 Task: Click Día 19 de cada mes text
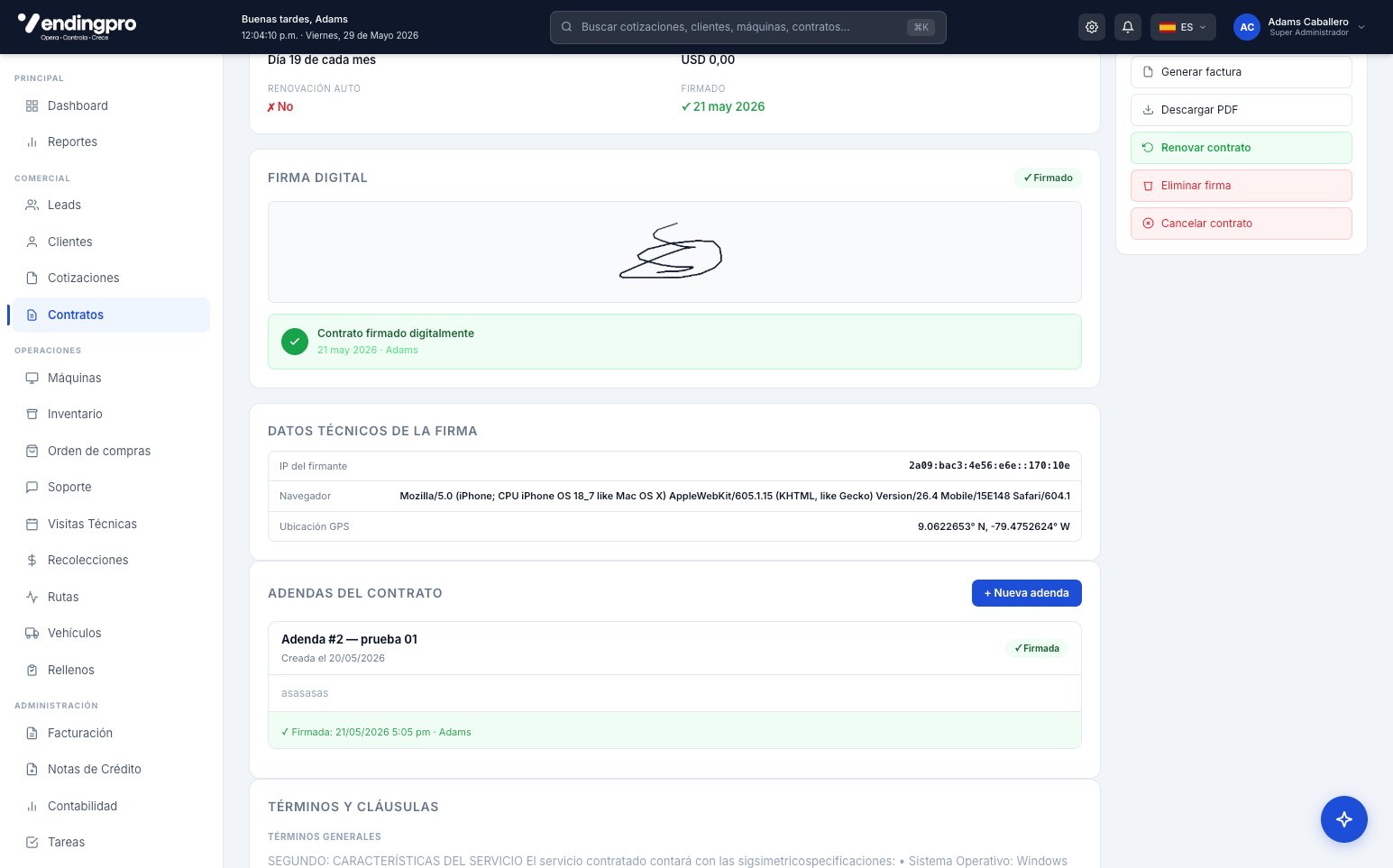tap(322, 60)
